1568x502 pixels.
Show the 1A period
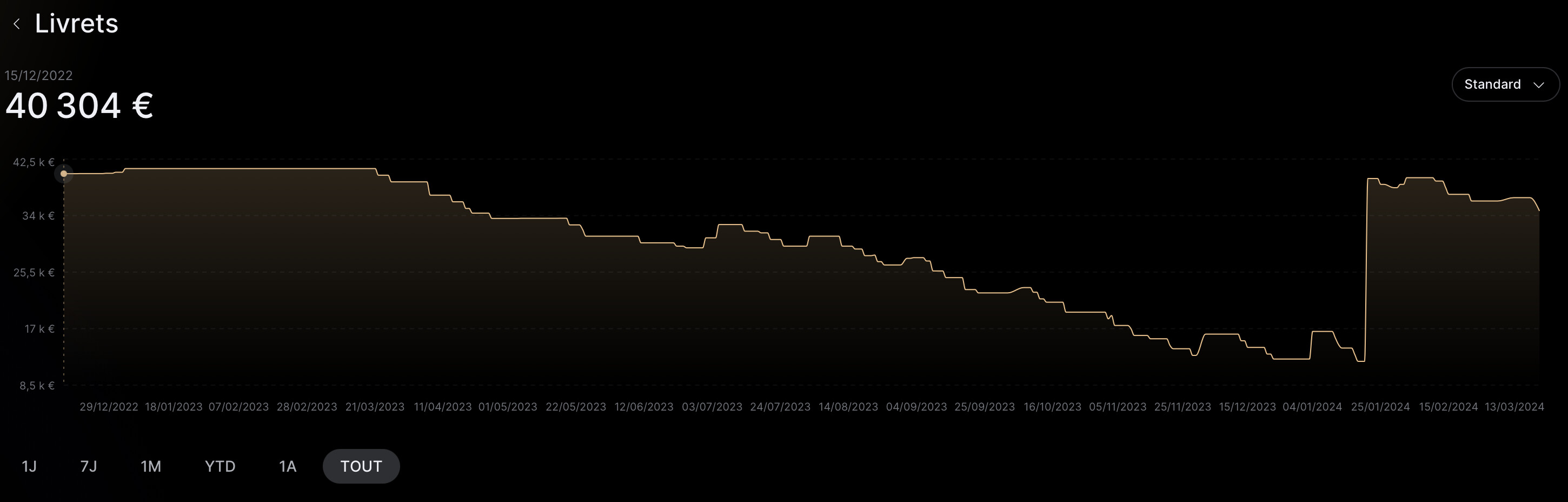287,466
